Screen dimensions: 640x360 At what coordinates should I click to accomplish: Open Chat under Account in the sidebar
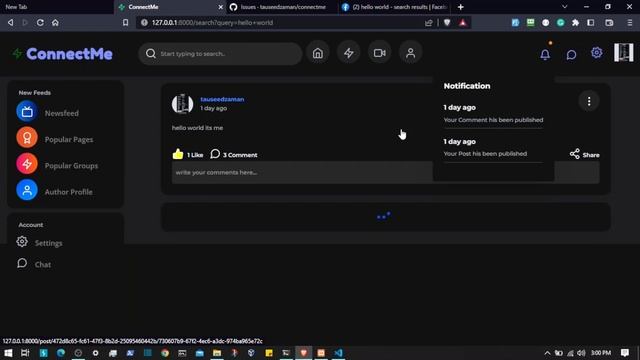[x=34, y=264]
